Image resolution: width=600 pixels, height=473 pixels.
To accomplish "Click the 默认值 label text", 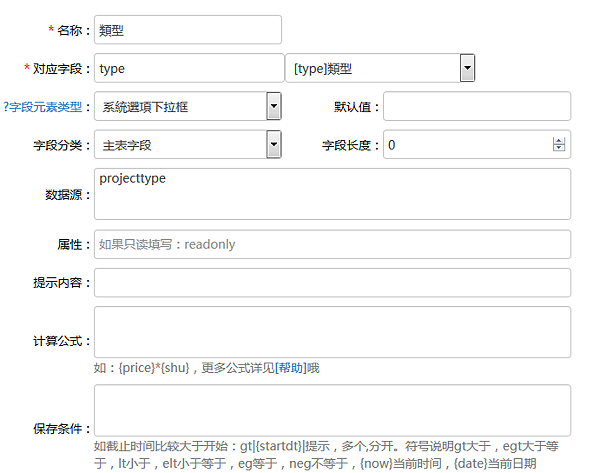I will [353, 107].
